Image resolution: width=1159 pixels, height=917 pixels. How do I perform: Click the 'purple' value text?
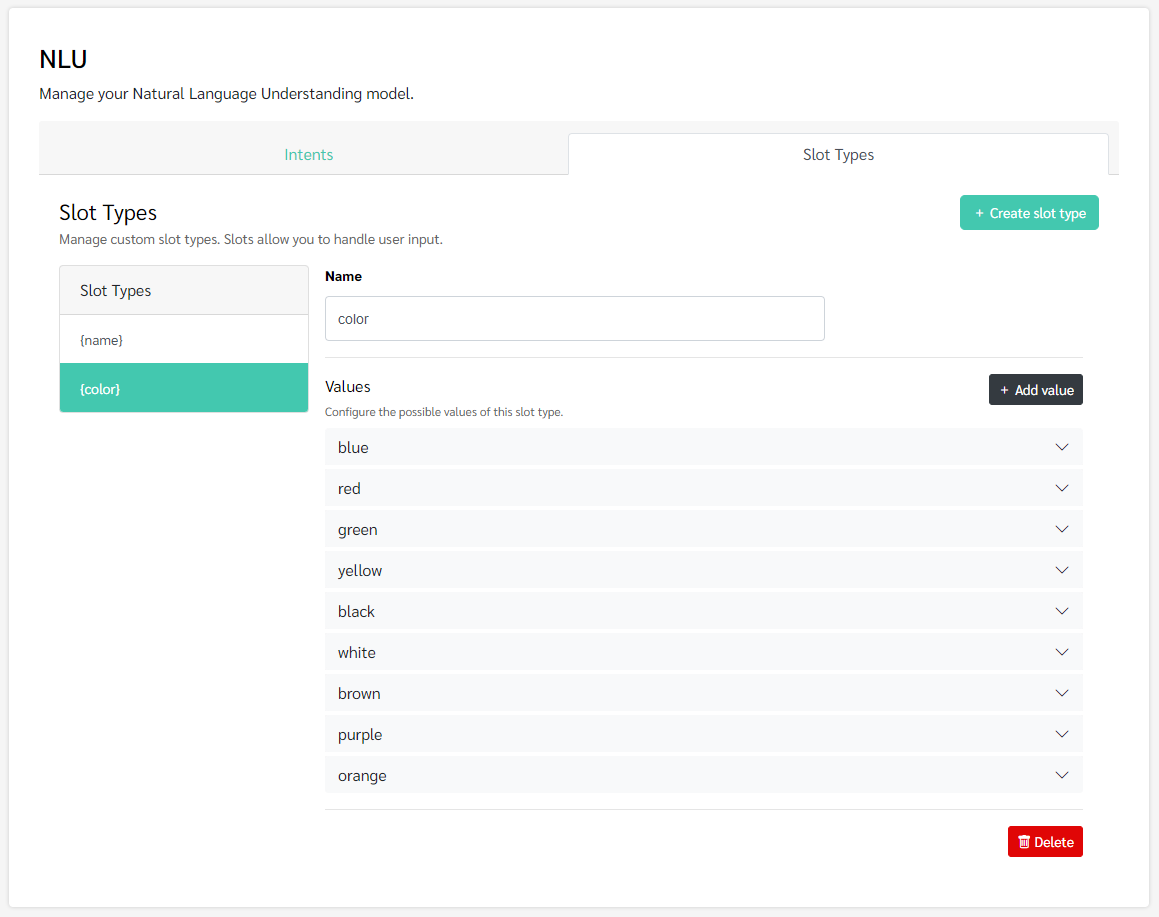360,734
